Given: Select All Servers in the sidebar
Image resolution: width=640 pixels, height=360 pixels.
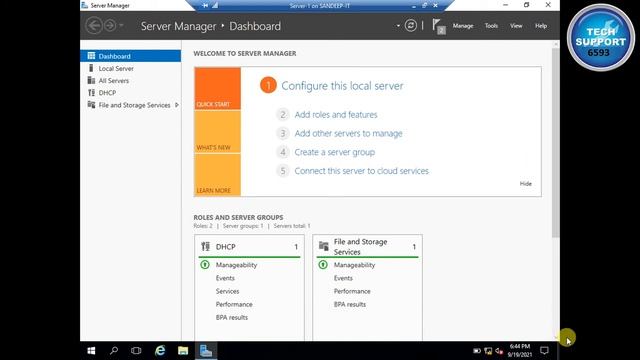Looking at the screenshot, I should coord(131,80).
